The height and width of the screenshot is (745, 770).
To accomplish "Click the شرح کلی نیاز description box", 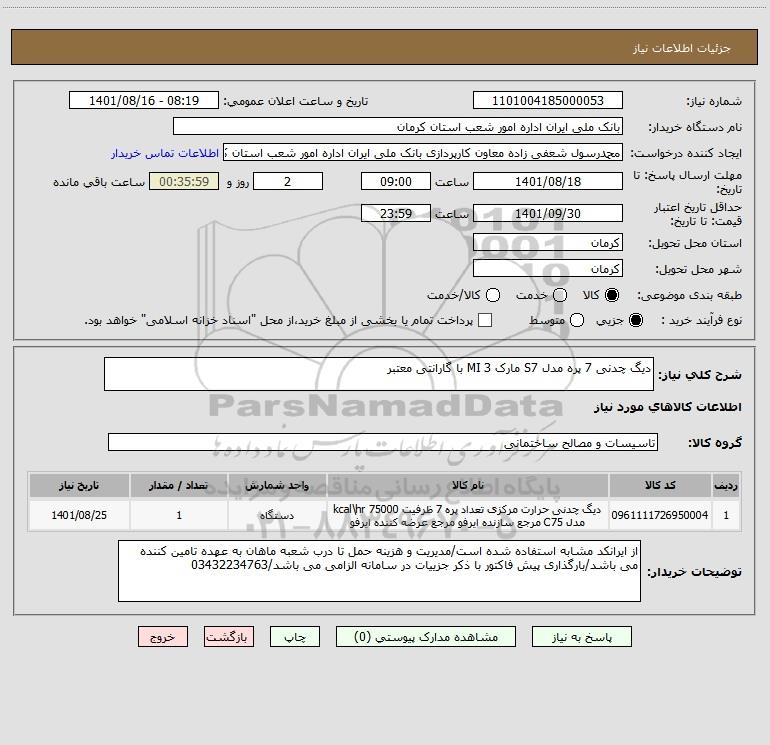I will click(x=379, y=374).
